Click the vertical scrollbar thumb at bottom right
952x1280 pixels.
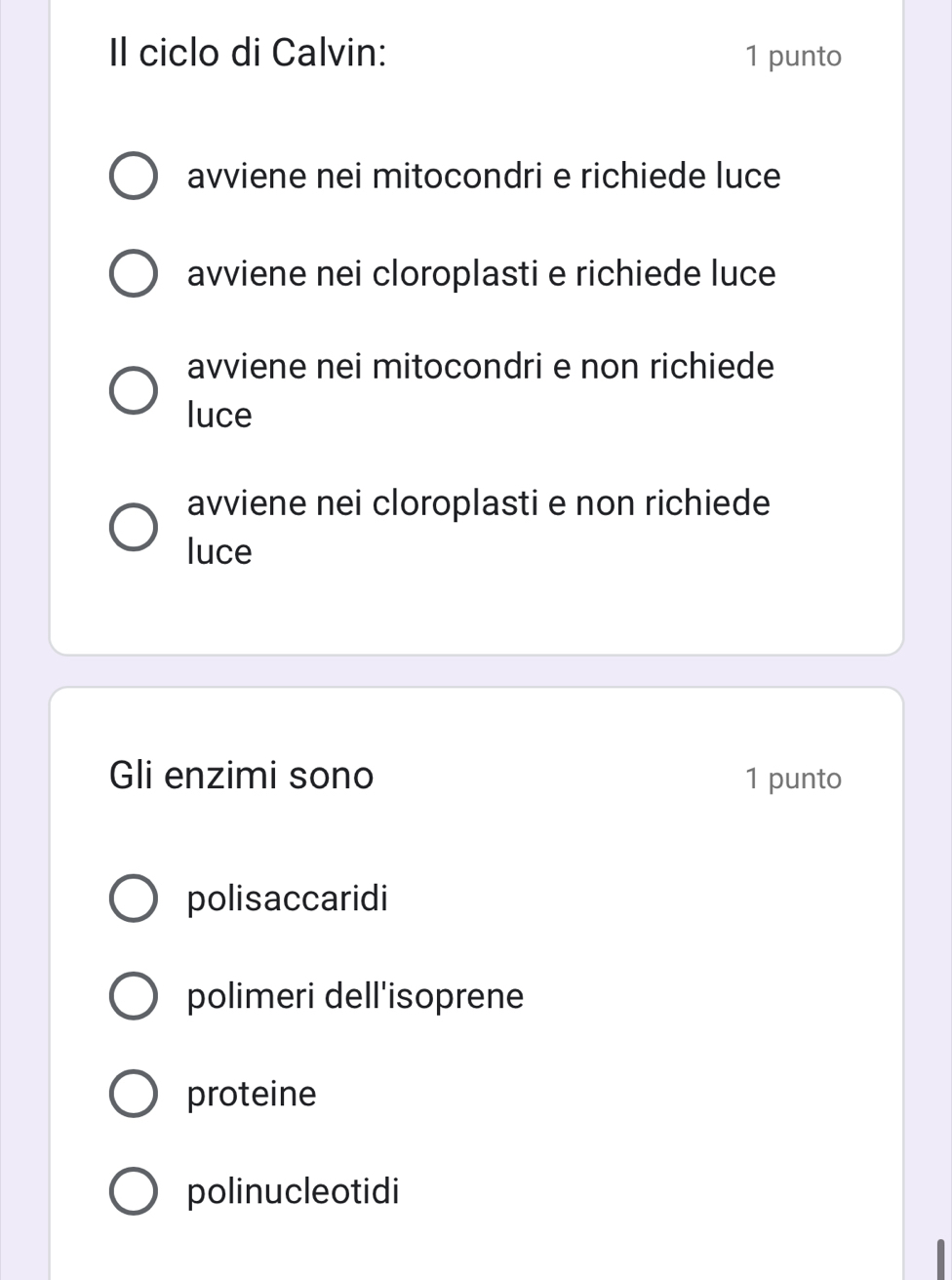point(941,1260)
